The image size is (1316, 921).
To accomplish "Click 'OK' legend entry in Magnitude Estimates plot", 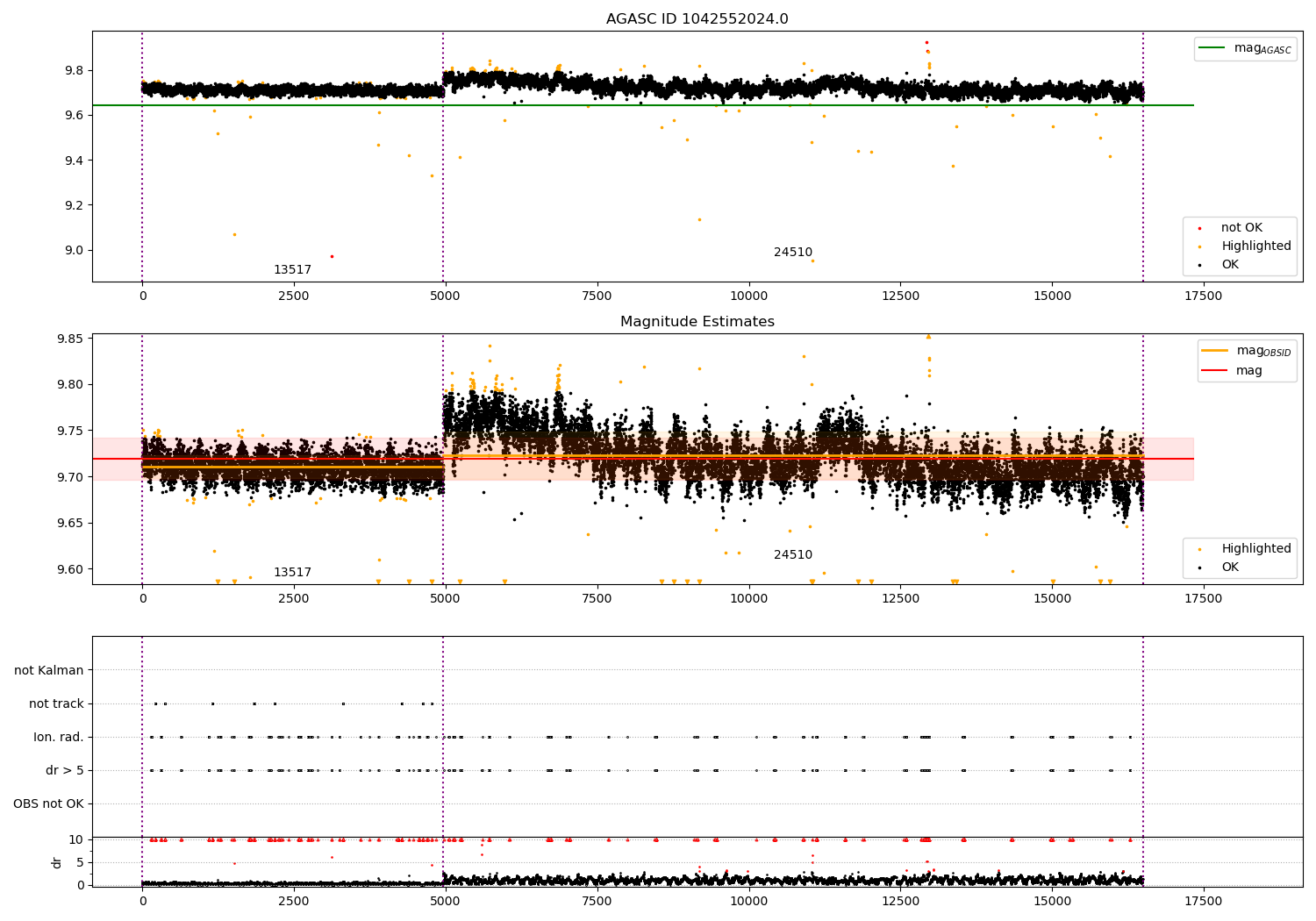I will pos(1230,568).
